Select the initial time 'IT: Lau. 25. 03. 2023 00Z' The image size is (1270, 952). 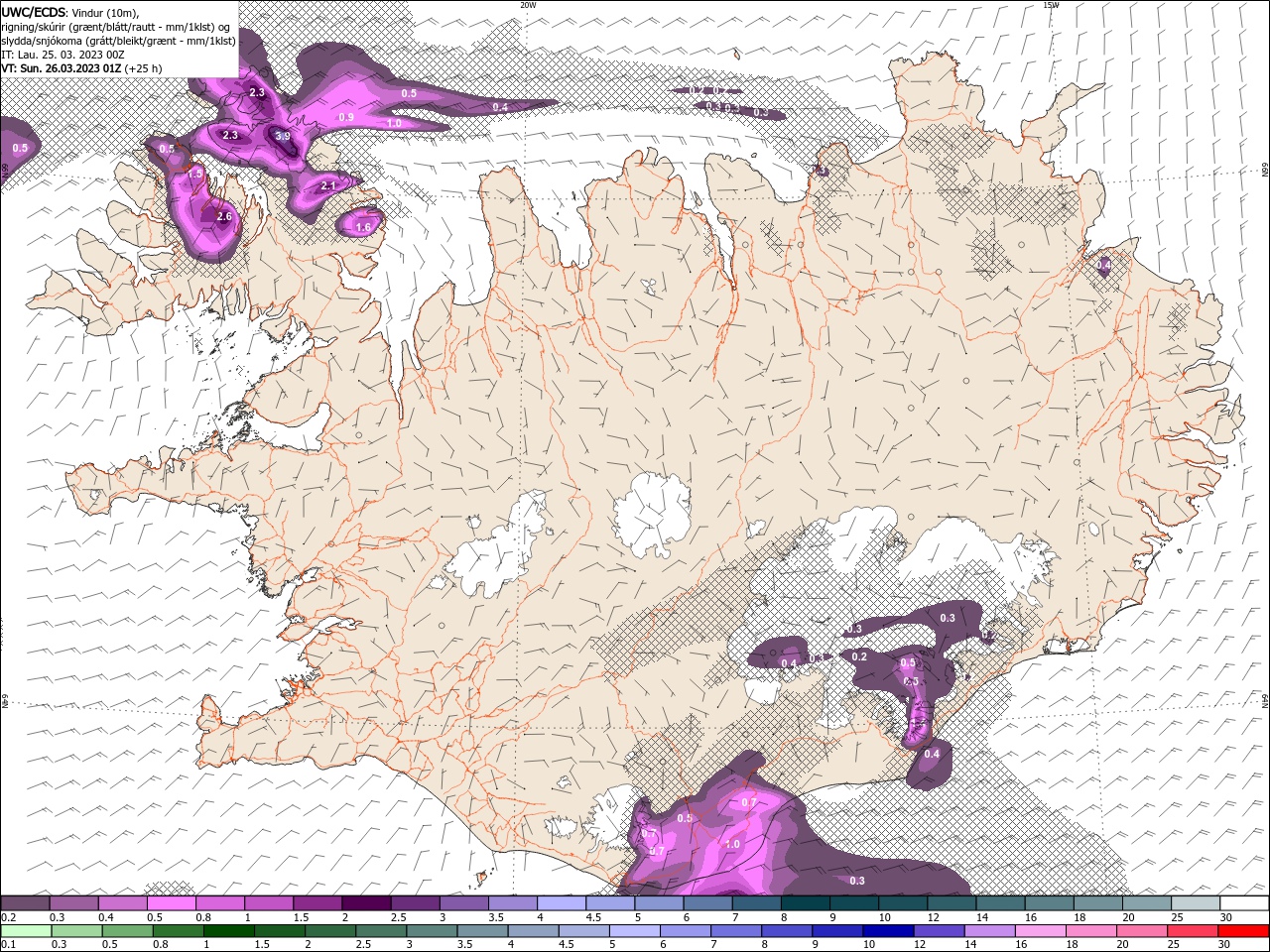click(63, 55)
